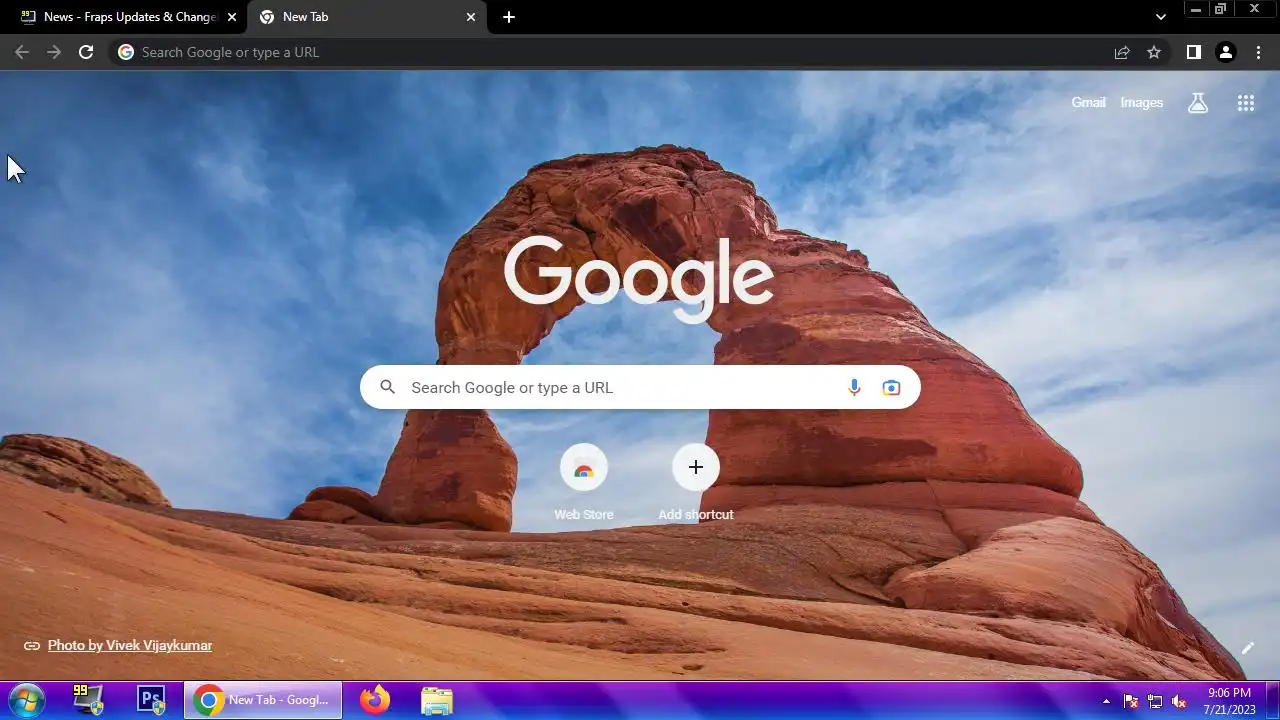Open the network tray icon
The width and height of the screenshot is (1280, 720).
tap(1155, 701)
